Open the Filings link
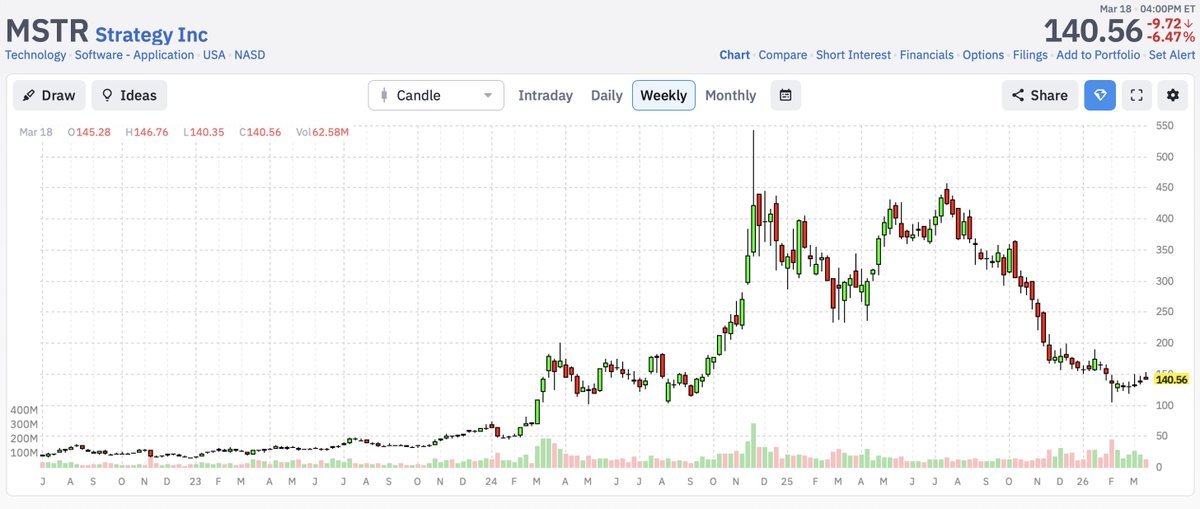This screenshot has height=509, width=1200. (x=1030, y=55)
